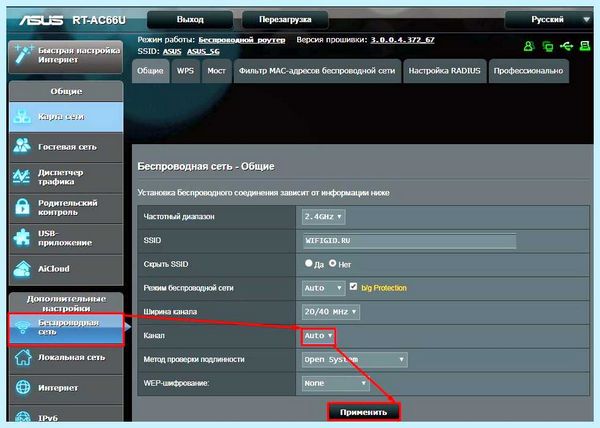Follow the Беспроводной роутер mode link
This screenshot has height=428, width=600.
pos(242,40)
